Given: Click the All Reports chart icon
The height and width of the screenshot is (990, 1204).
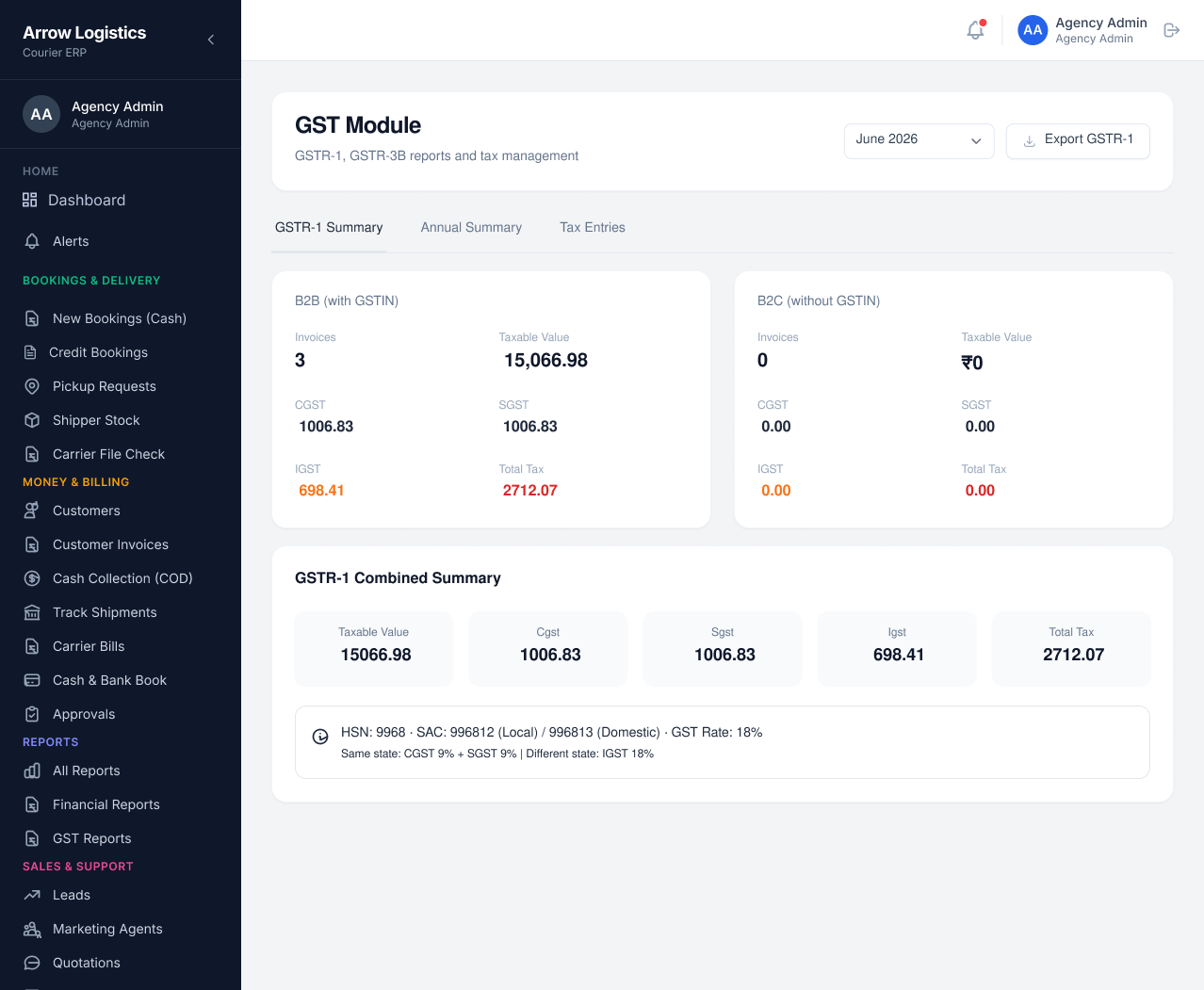Looking at the screenshot, I should pos(32,771).
